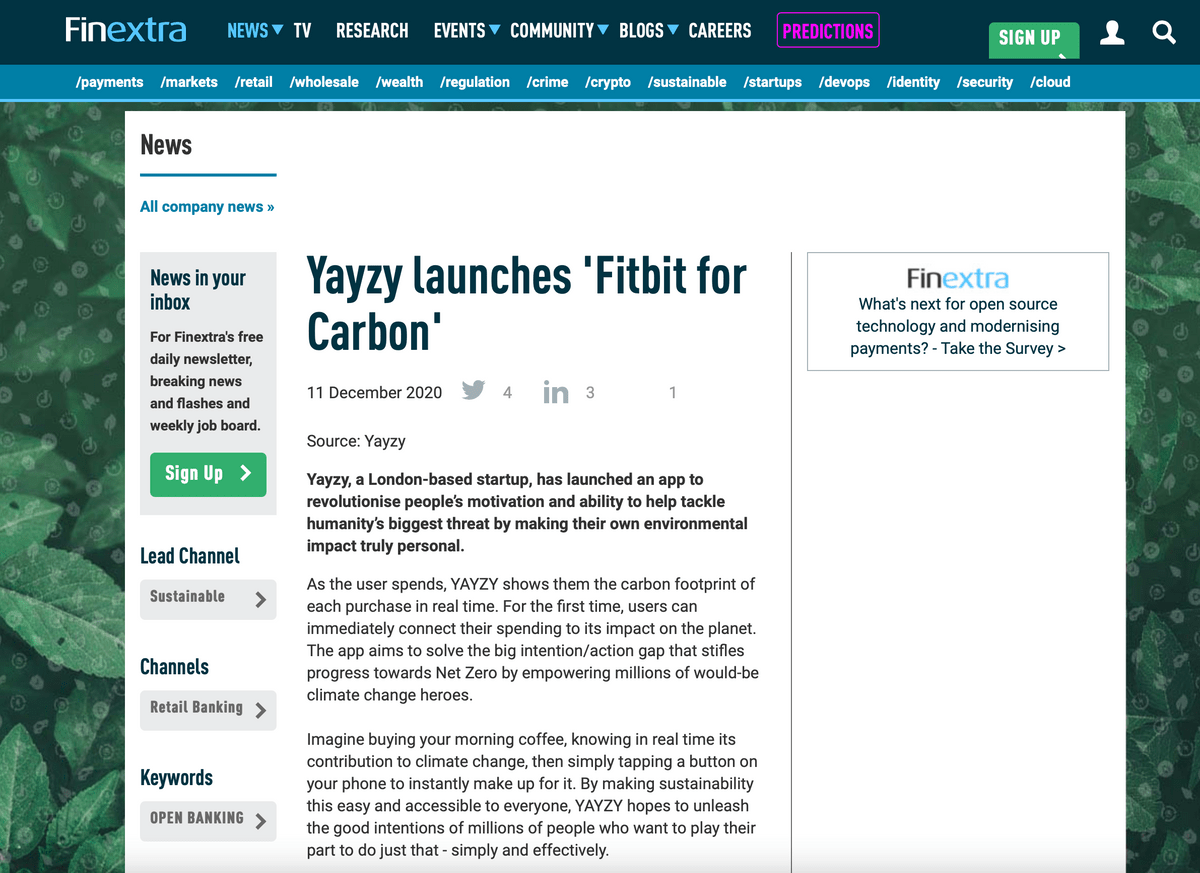Click the arrow on Retail Banking button
Image resolution: width=1200 pixels, height=873 pixels.
(x=261, y=711)
